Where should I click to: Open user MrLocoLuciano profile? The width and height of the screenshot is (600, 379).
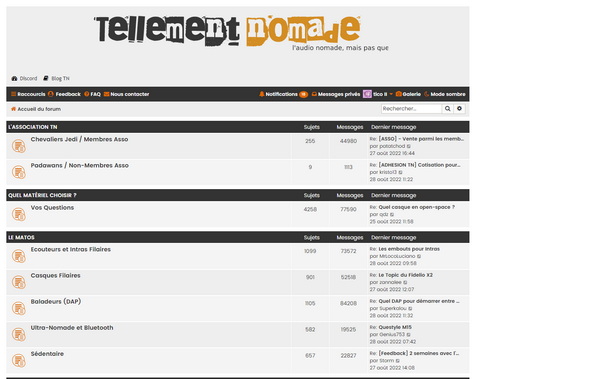(397, 256)
